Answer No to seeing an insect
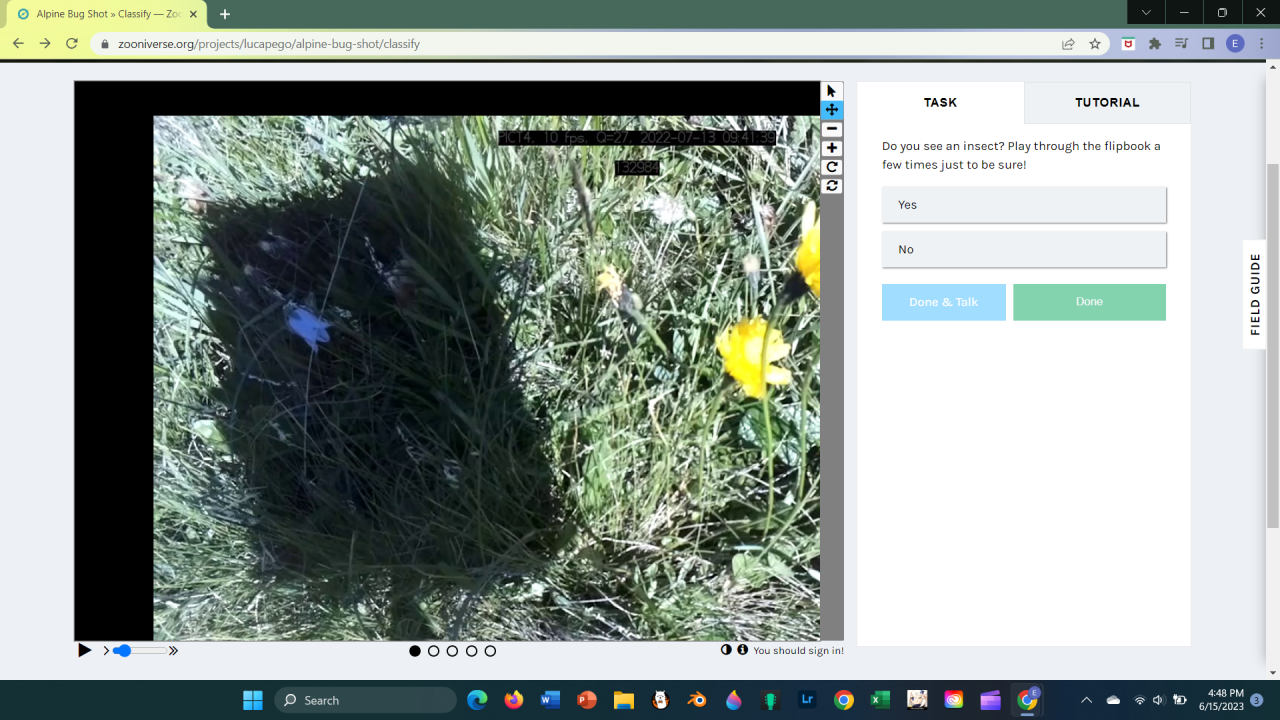The width and height of the screenshot is (1280, 720). tap(1024, 250)
